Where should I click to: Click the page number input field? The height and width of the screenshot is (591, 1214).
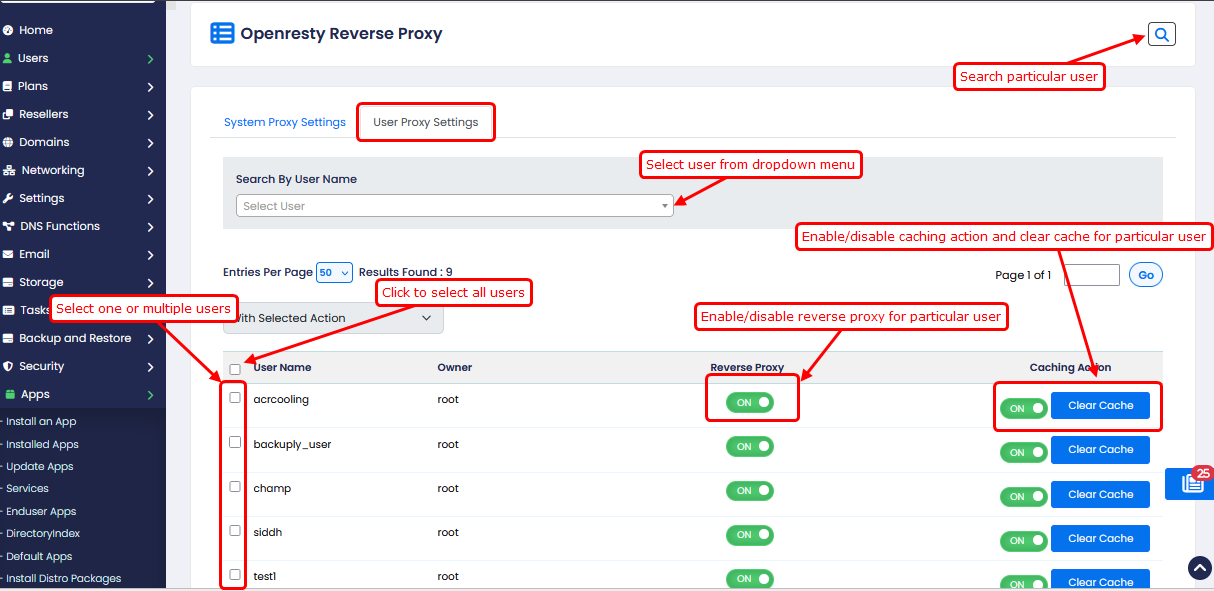pos(1092,275)
